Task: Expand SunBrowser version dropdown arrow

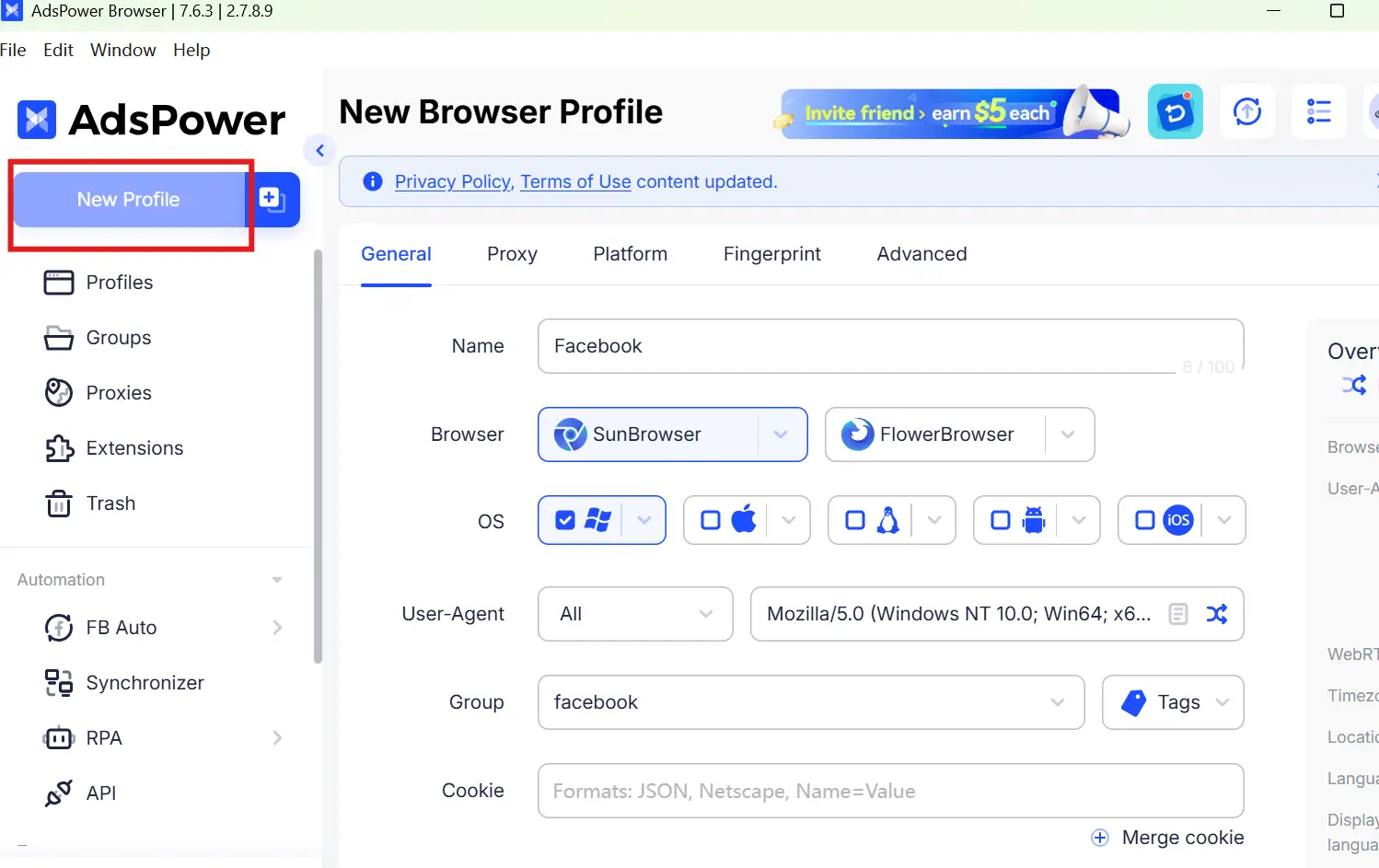Action: (x=781, y=434)
